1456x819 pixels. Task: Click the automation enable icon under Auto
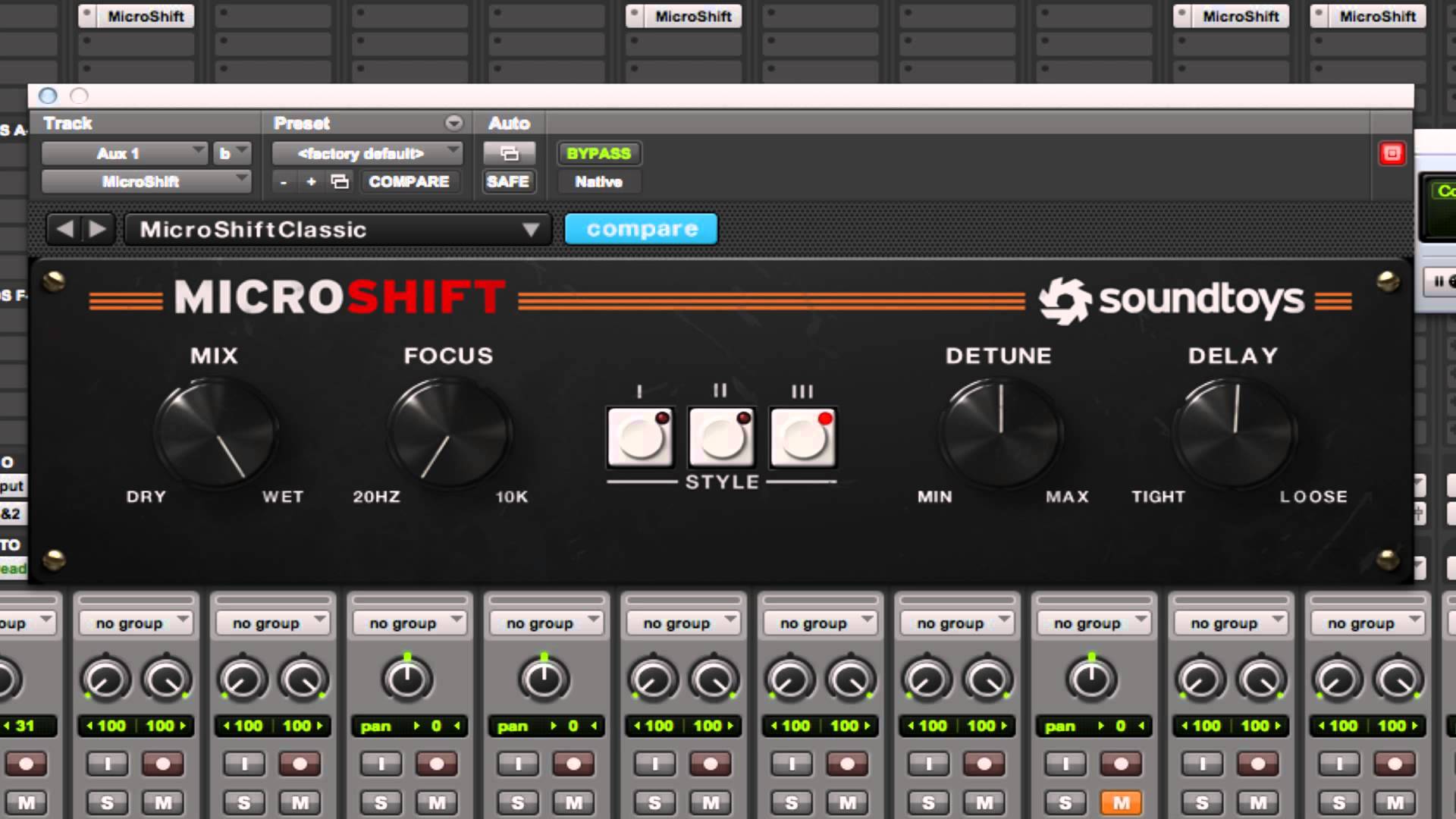click(x=508, y=153)
